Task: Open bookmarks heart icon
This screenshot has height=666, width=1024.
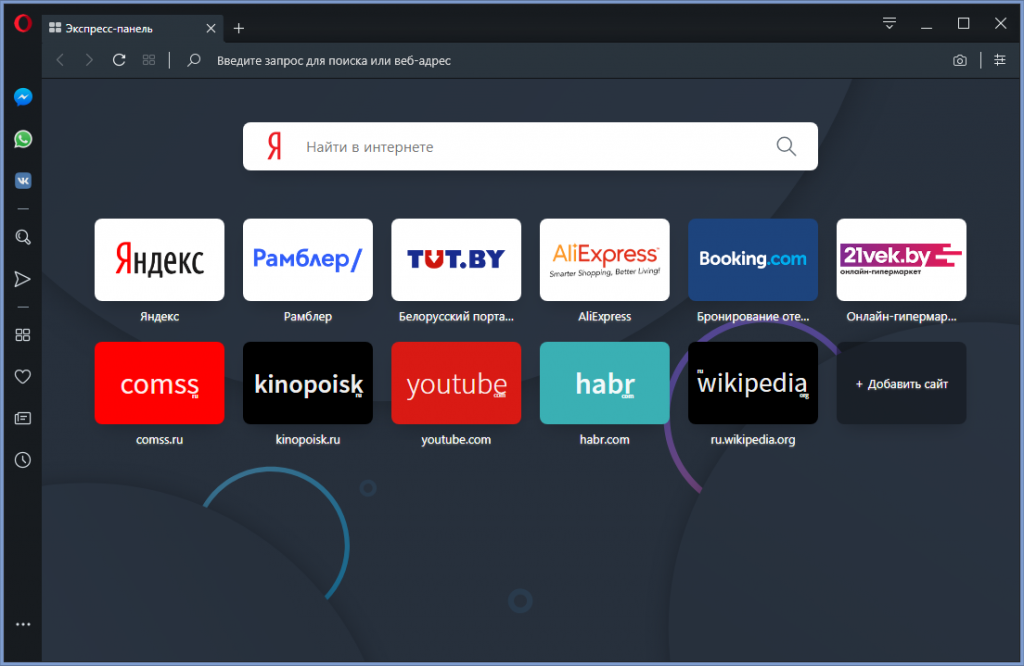Action: 23,377
